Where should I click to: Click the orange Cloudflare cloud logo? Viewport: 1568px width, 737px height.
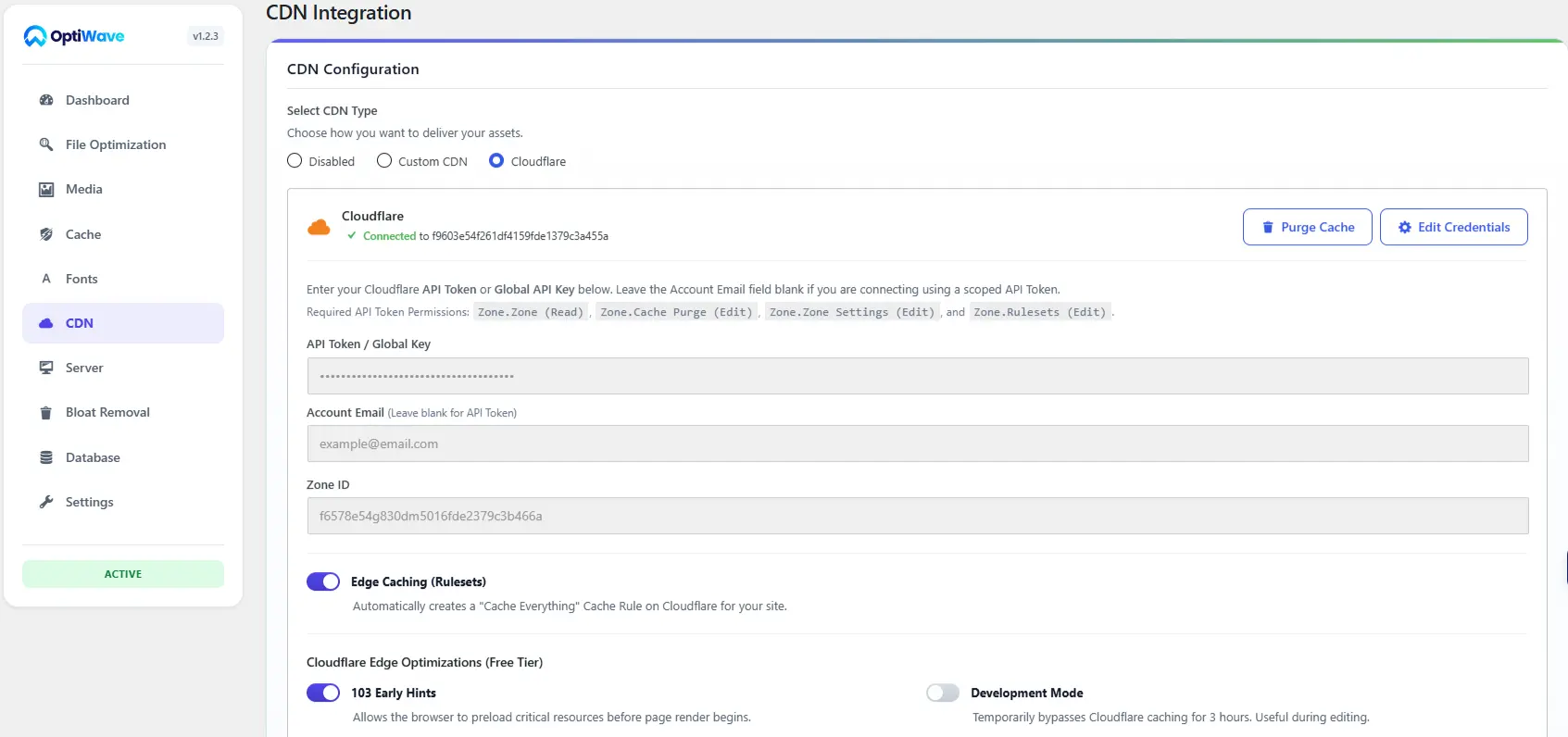click(x=319, y=227)
